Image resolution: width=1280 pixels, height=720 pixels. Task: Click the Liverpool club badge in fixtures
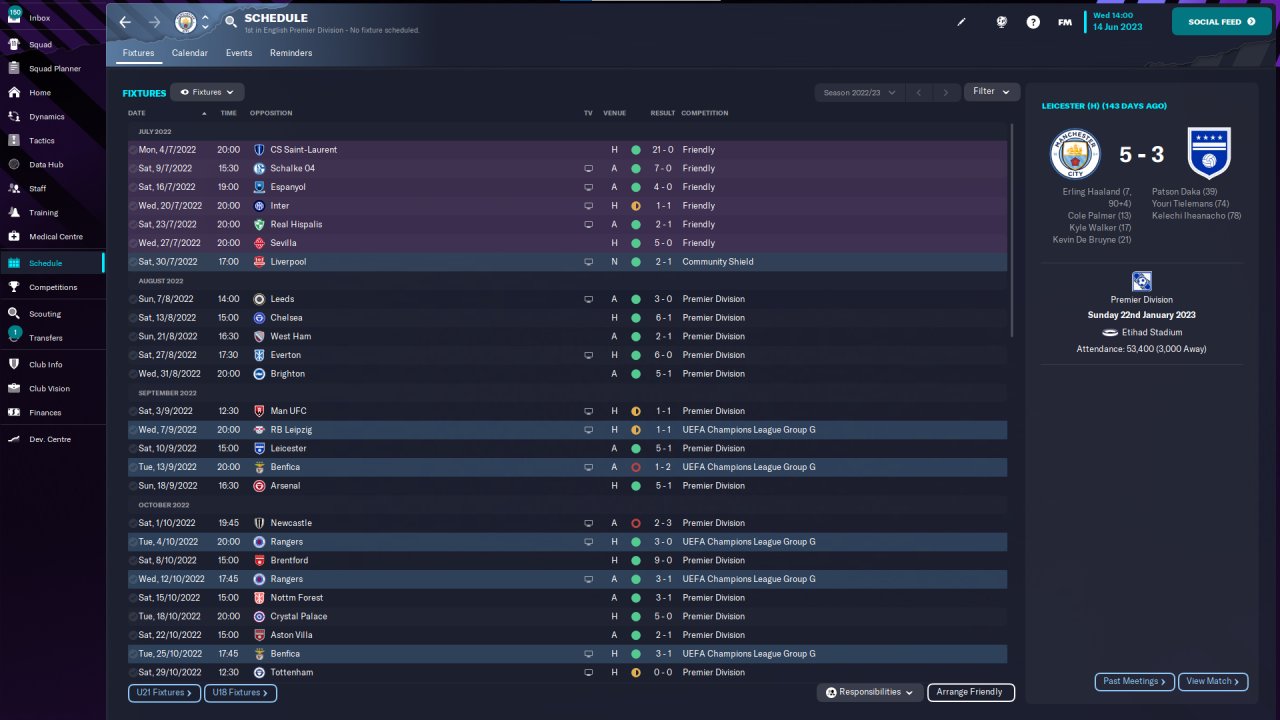pos(259,262)
